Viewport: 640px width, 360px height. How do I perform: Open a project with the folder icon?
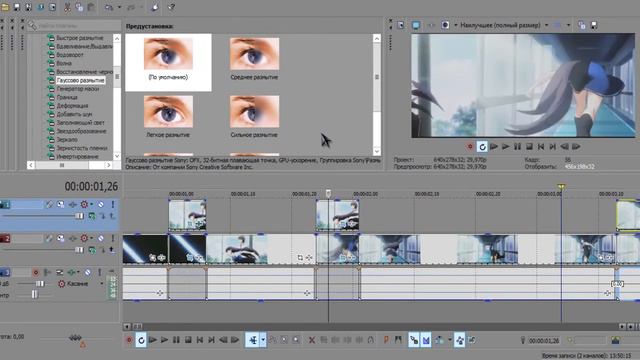point(5,7)
